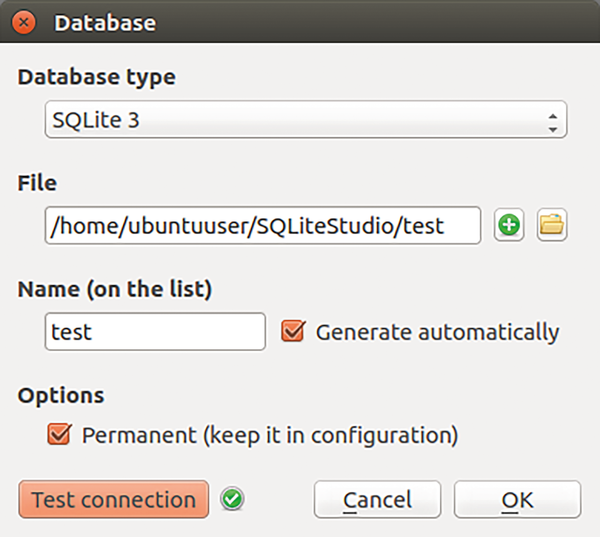Click the Cancel button
This screenshot has width=600, height=537.
coord(377,499)
